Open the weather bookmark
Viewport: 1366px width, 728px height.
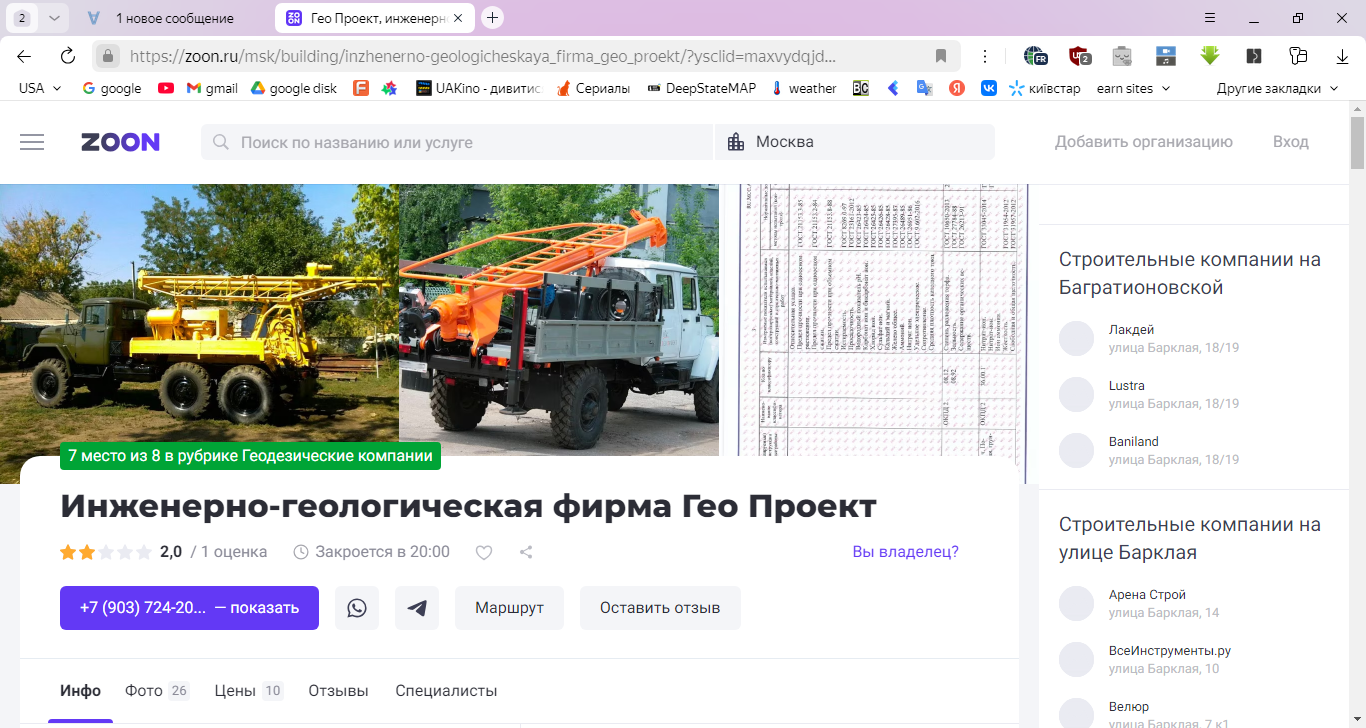point(803,88)
